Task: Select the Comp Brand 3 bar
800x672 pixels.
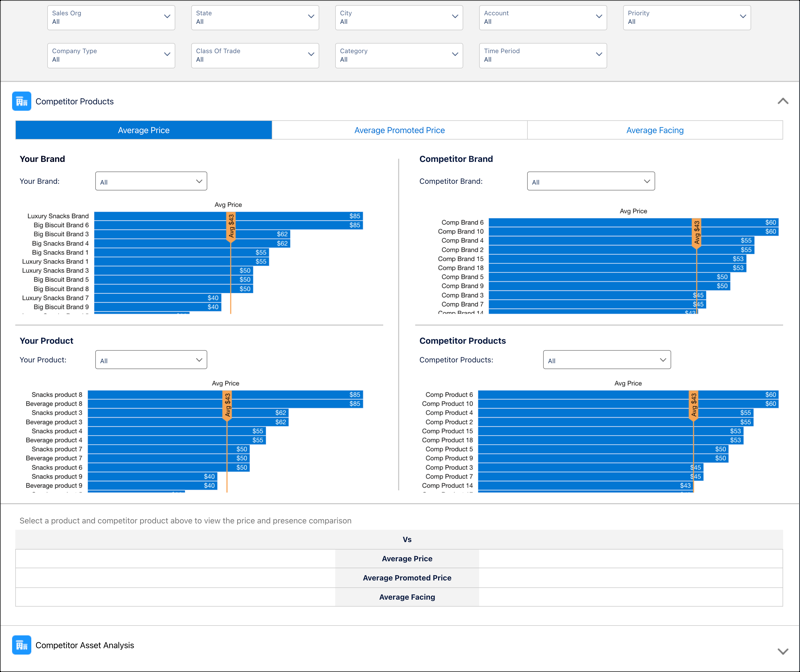Action: point(597,295)
